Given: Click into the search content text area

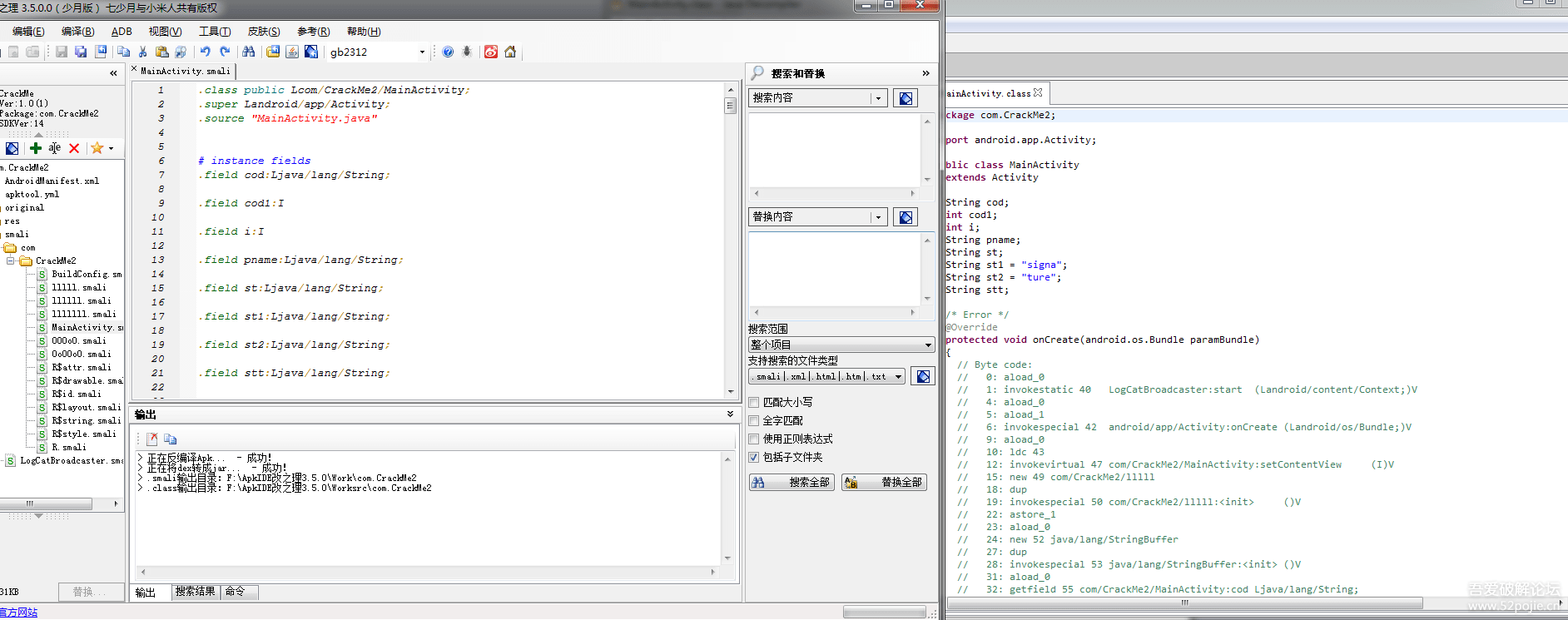Looking at the screenshot, I should pyautogui.click(x=834, y=151).
